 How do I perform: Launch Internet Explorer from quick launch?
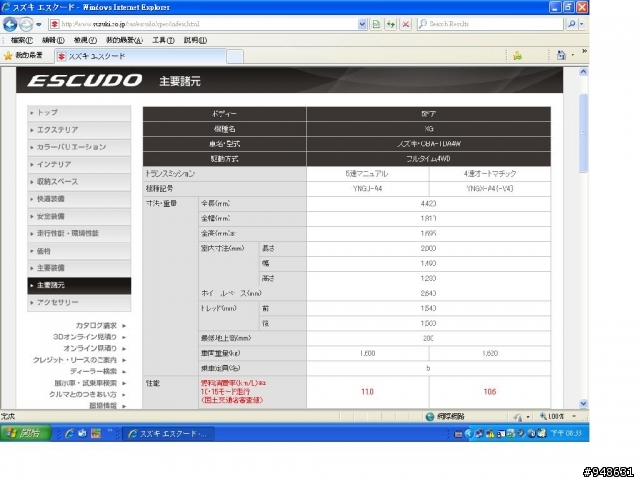pyautogui.click(x=69, y=433)
